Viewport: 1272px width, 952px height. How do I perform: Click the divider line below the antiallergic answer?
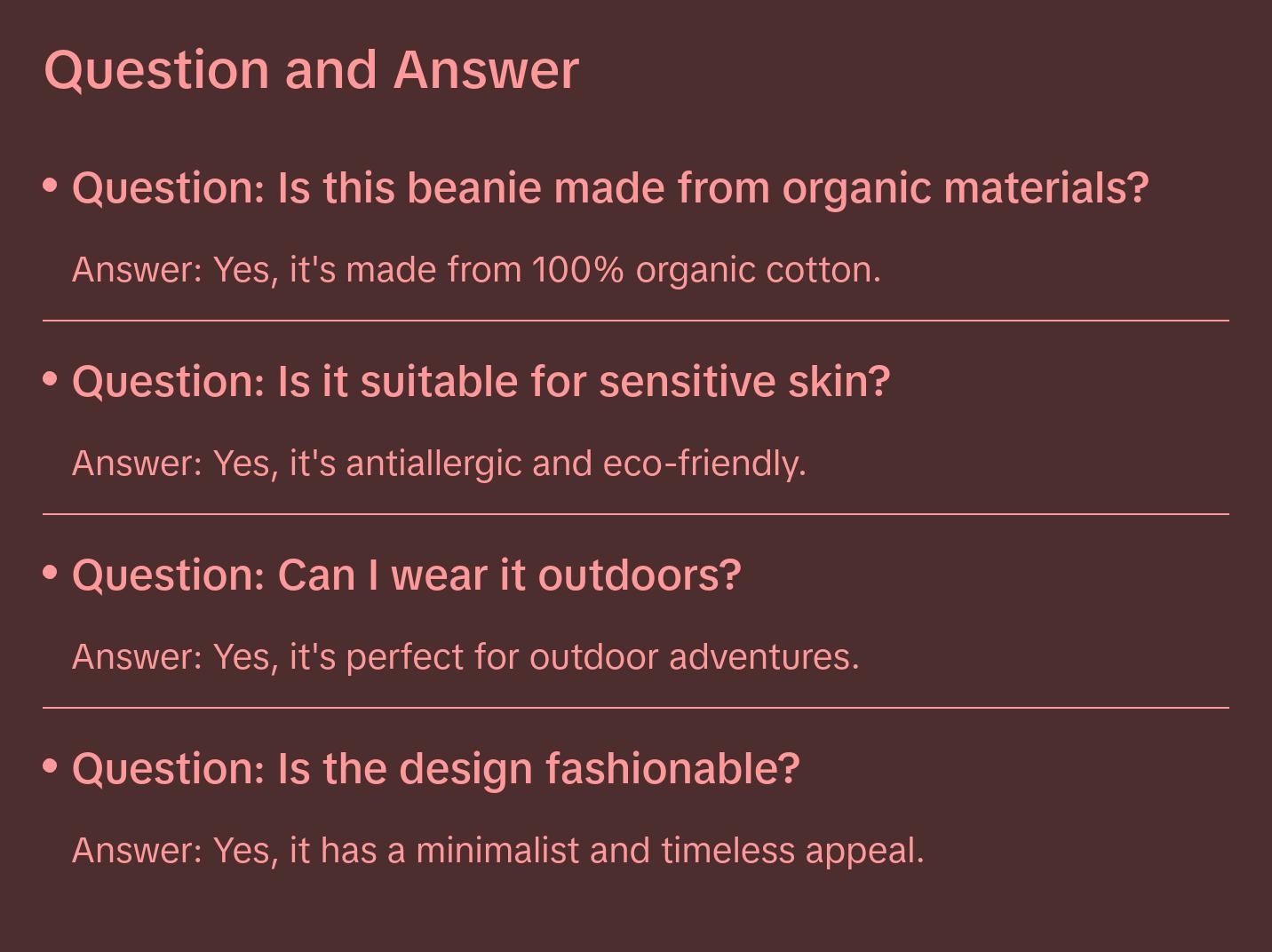click(636, 514)
